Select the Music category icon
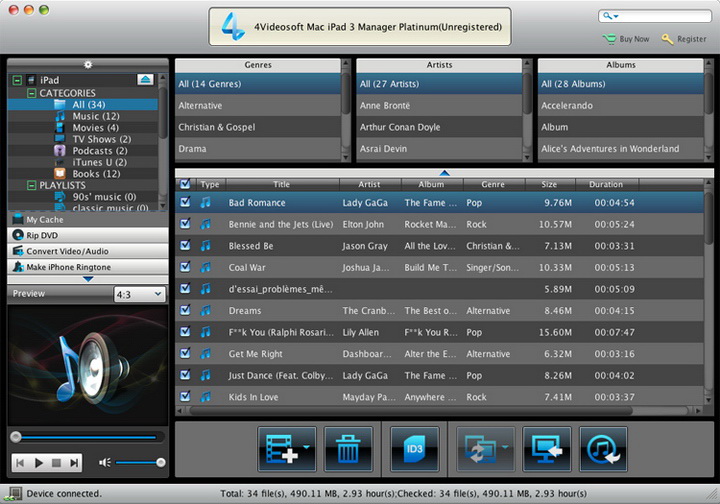The height and width of the screenshot is (504, 720). point(60,116)
